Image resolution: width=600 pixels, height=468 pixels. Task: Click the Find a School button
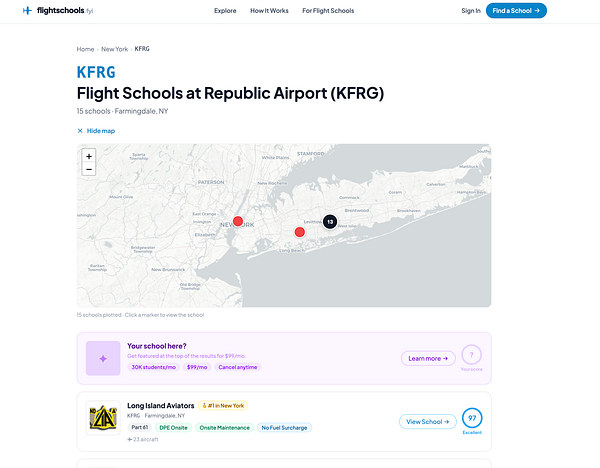click(x=516, y=11)
